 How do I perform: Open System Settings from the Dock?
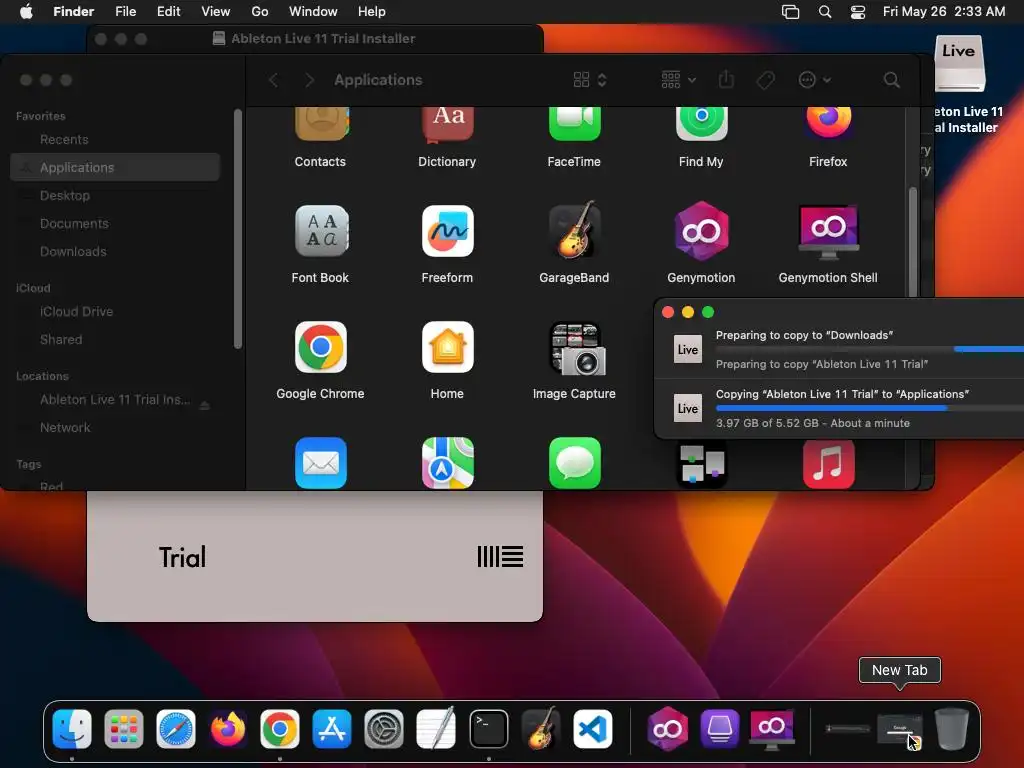coord(384,728)
